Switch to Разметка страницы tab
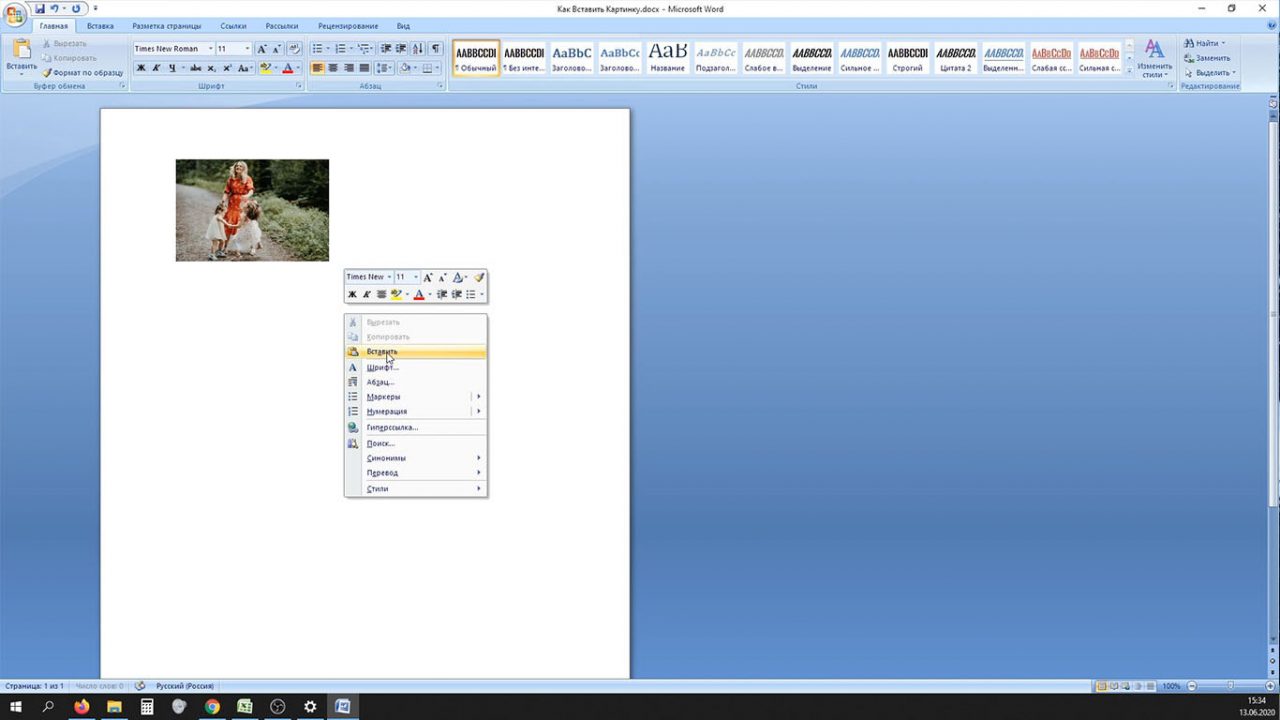1280x720 pixels. (167, 26)
